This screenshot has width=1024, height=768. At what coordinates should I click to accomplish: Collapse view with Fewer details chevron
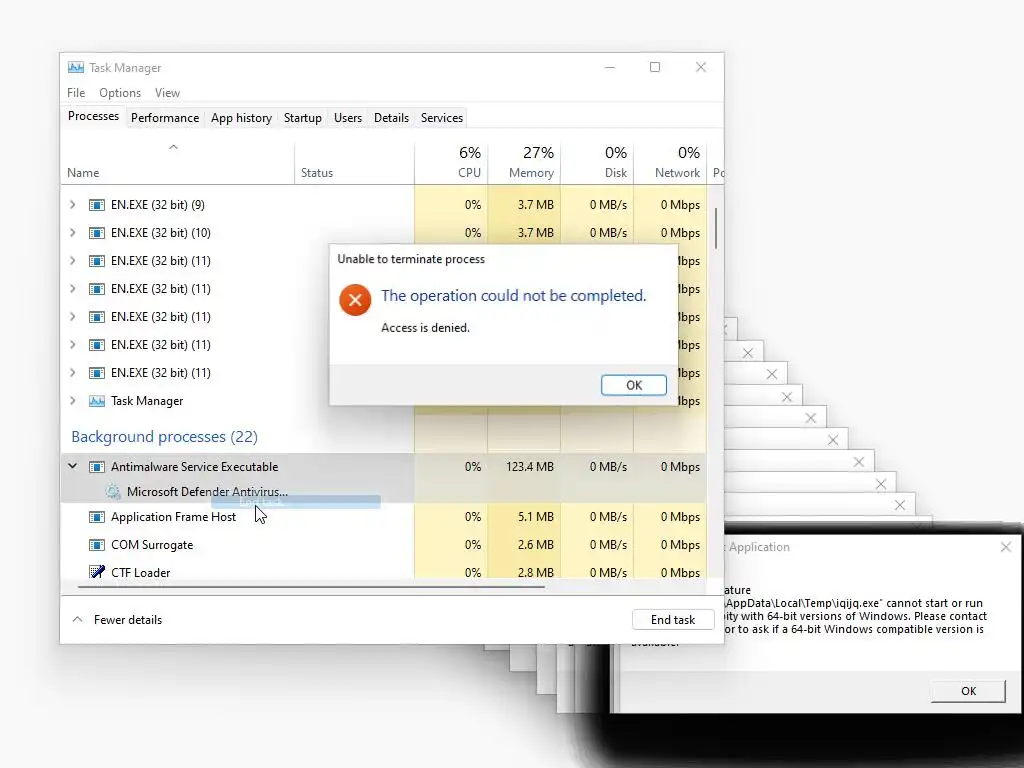77,620
